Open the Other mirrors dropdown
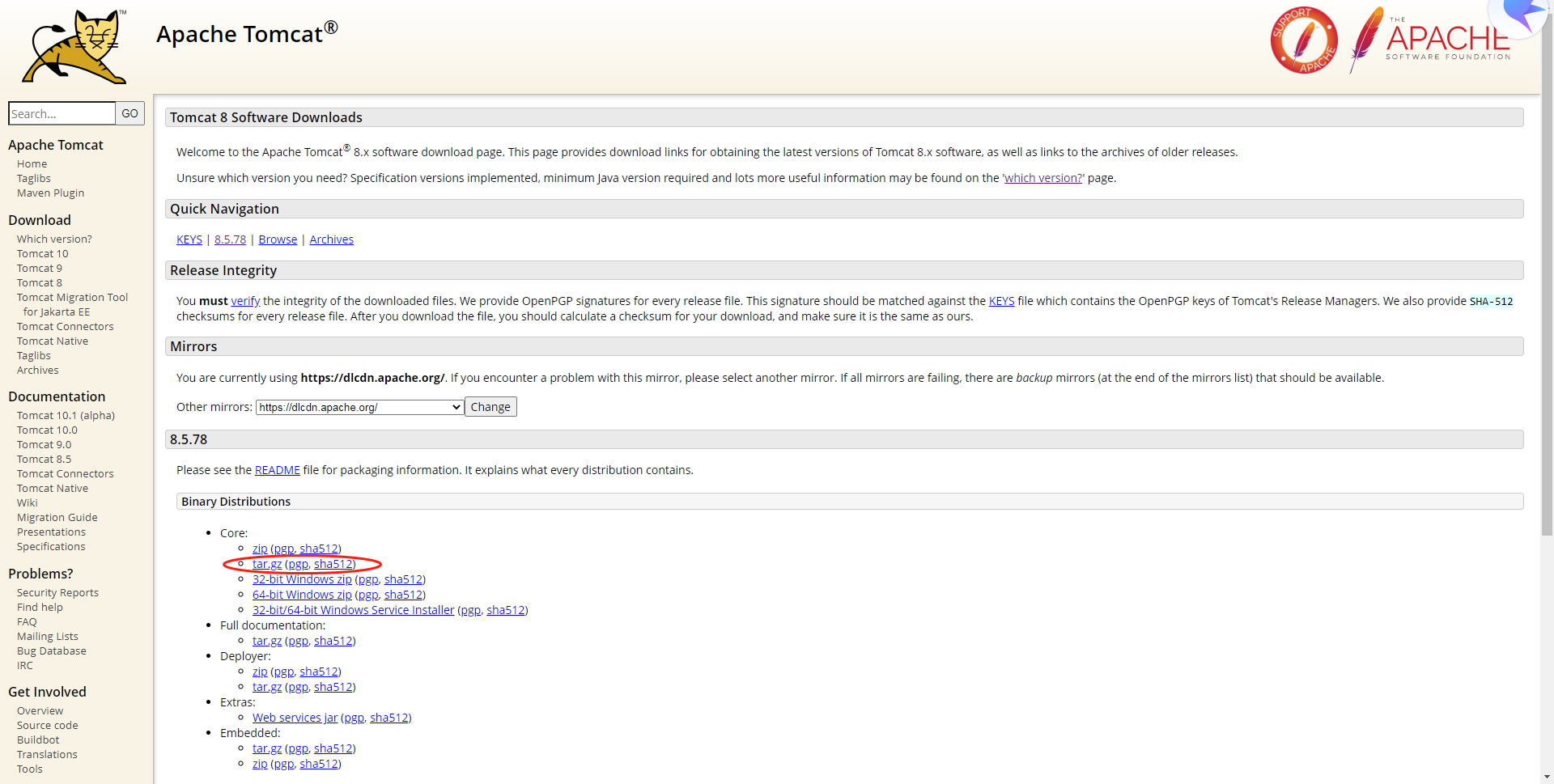 (359, 407)
